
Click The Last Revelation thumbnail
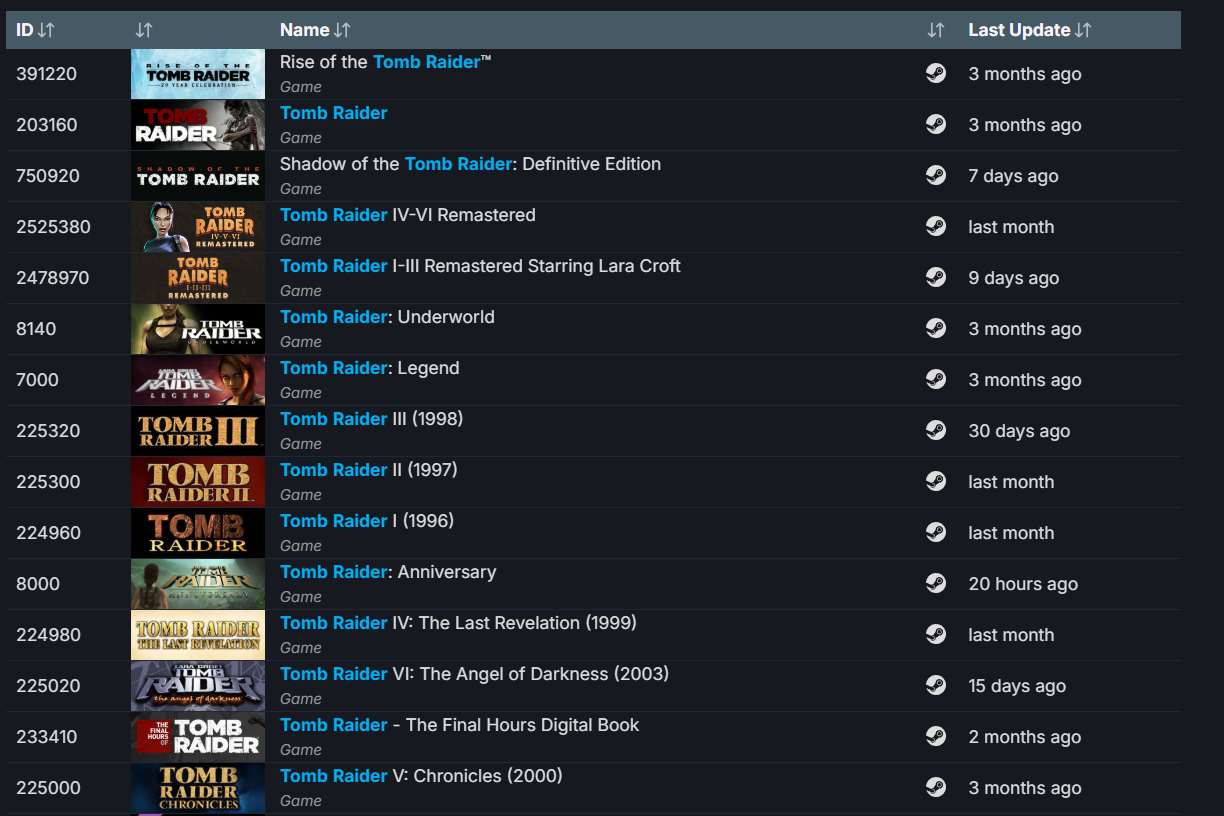tap(198, 635)
